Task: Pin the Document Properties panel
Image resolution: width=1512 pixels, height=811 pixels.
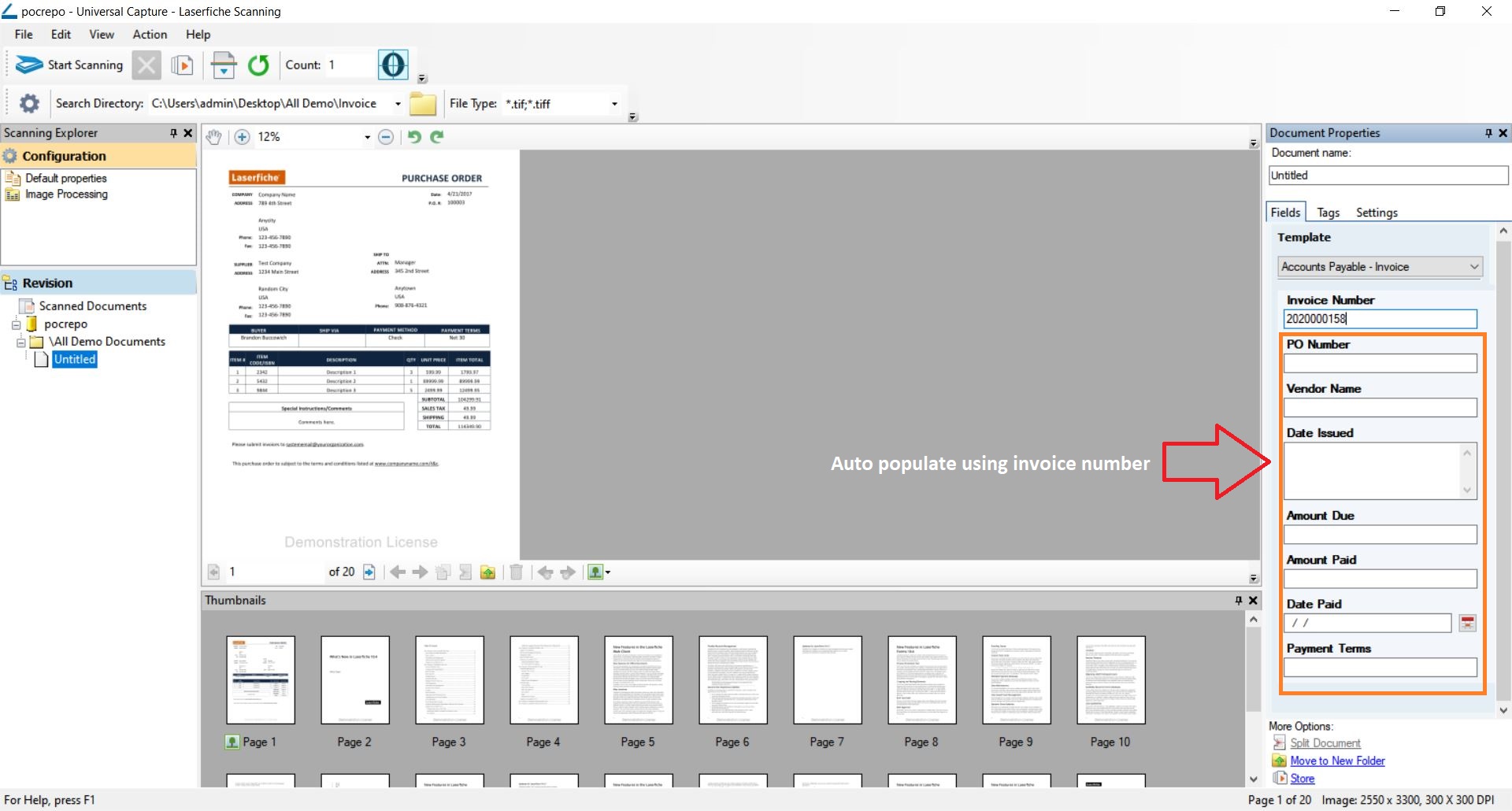Action: point(1488,133)
